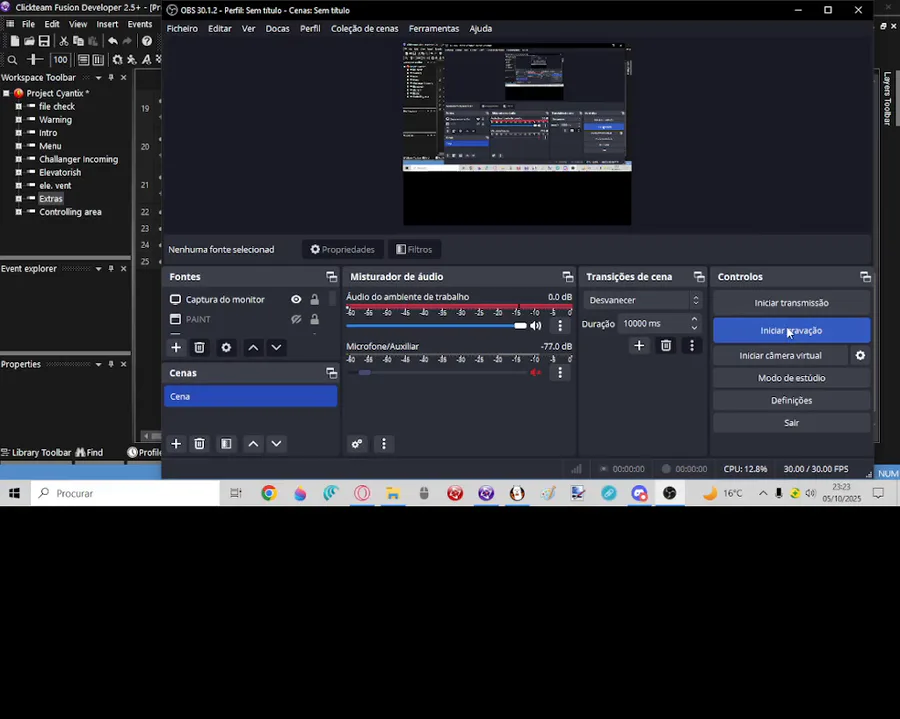The image size is (900, 719).
Task: Open options menu for Áudio do ambiente
Action: click(560, 325)
